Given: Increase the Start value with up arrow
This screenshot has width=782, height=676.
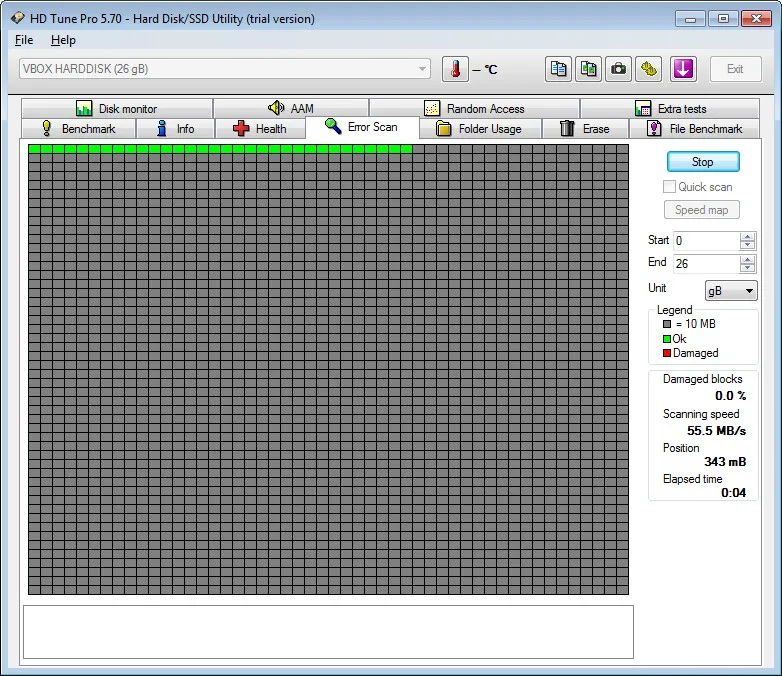Looking at the screenshot, I should [x=747, y=236].
